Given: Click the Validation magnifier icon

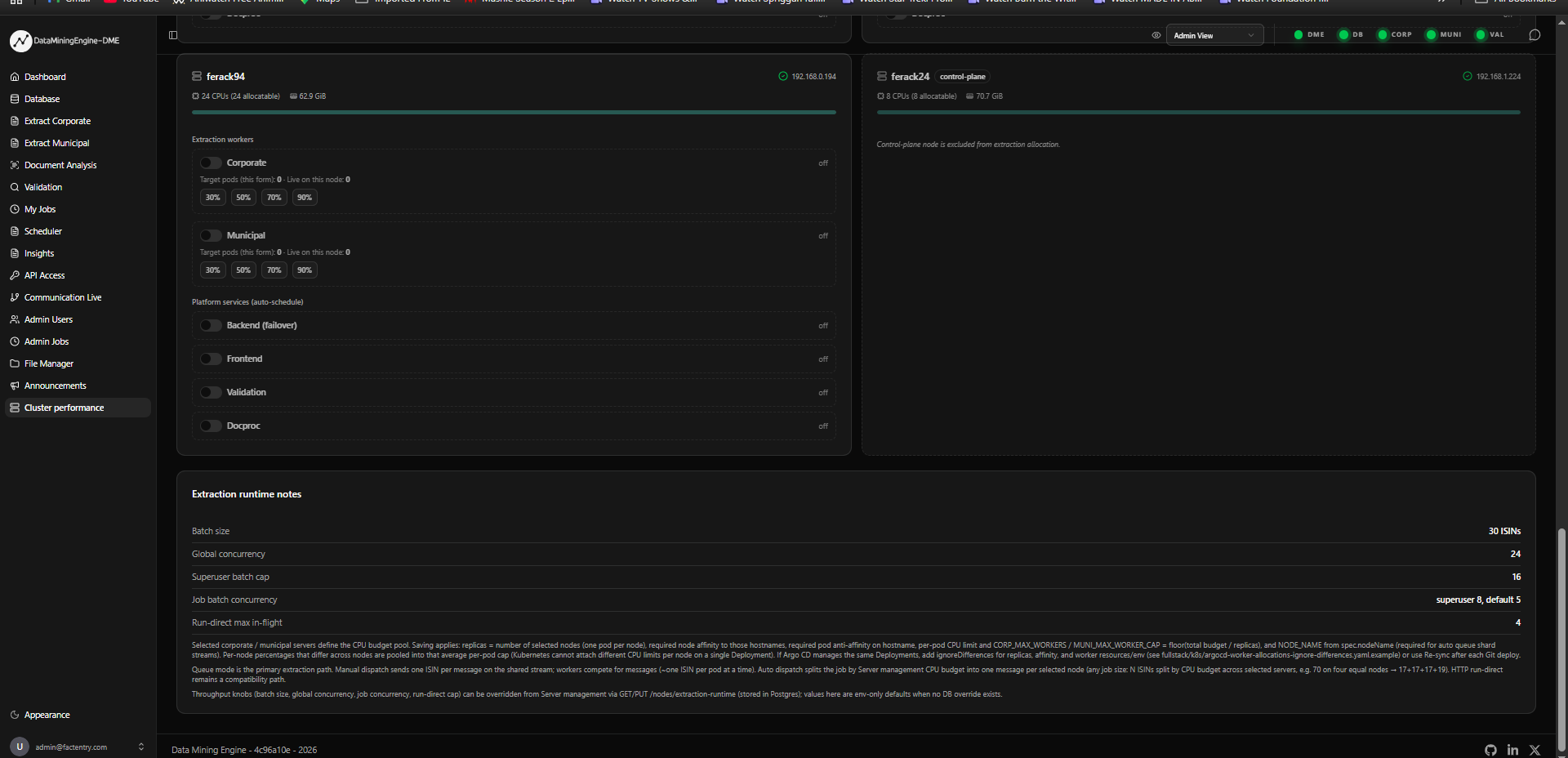Looking at the screenshot, I should (15, 187).
